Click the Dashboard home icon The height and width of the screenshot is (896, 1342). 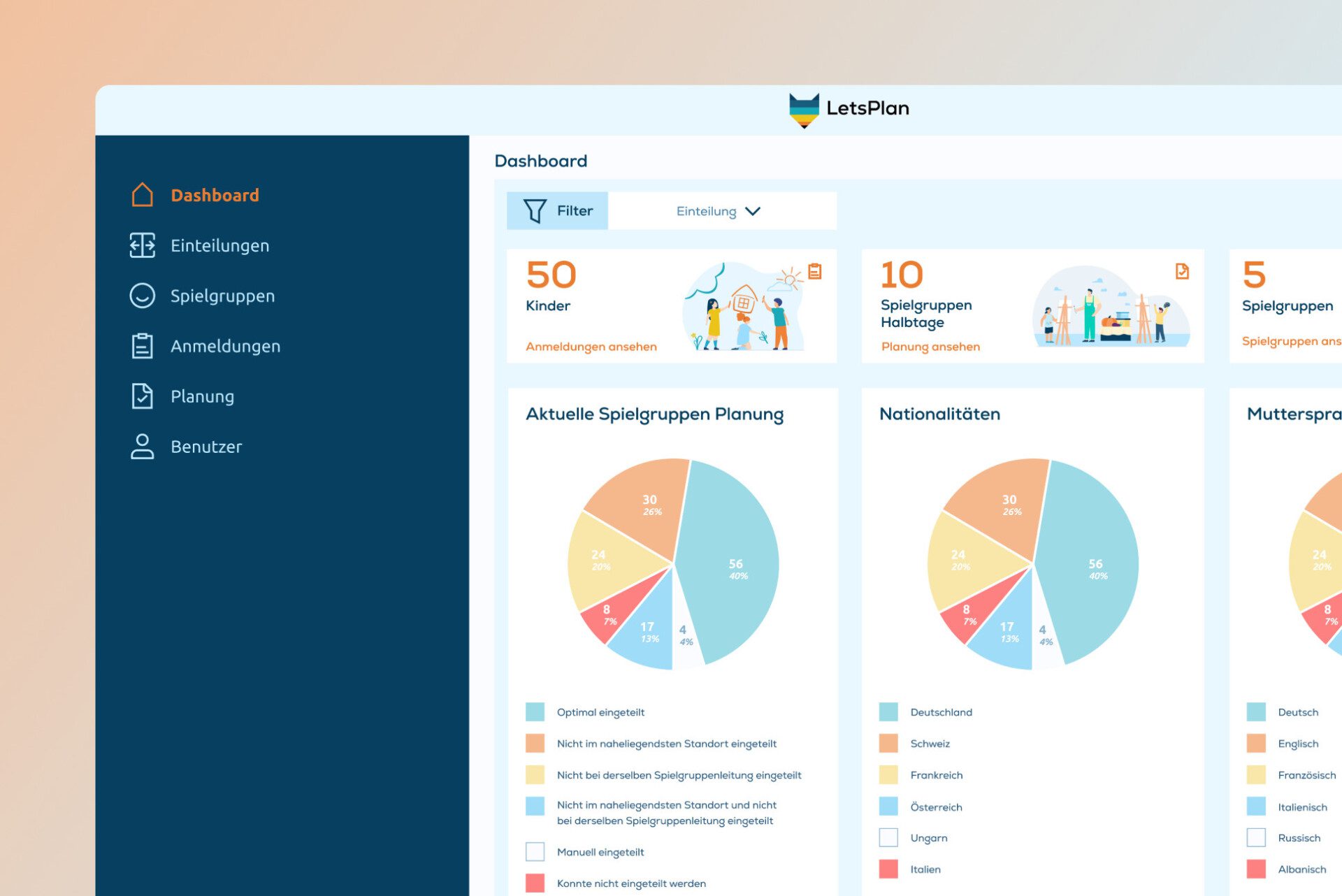click(x=142, y=195)
